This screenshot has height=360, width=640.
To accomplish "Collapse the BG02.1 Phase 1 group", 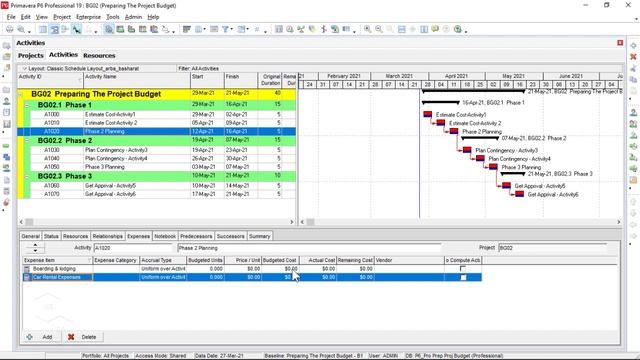I will (x=27, y=105).
